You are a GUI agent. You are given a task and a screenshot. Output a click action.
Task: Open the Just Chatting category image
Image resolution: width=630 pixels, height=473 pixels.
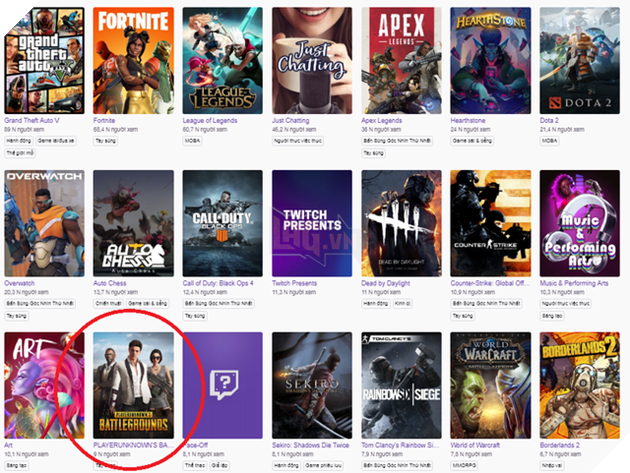point(312,60)
